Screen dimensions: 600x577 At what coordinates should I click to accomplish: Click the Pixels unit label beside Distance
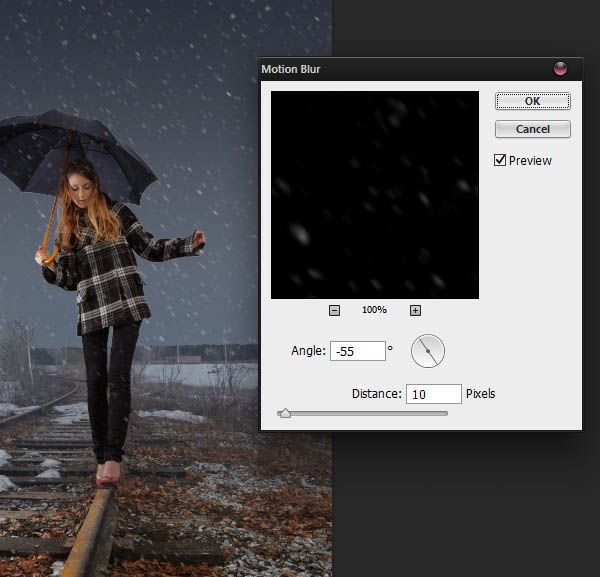[x=480, y=394]
